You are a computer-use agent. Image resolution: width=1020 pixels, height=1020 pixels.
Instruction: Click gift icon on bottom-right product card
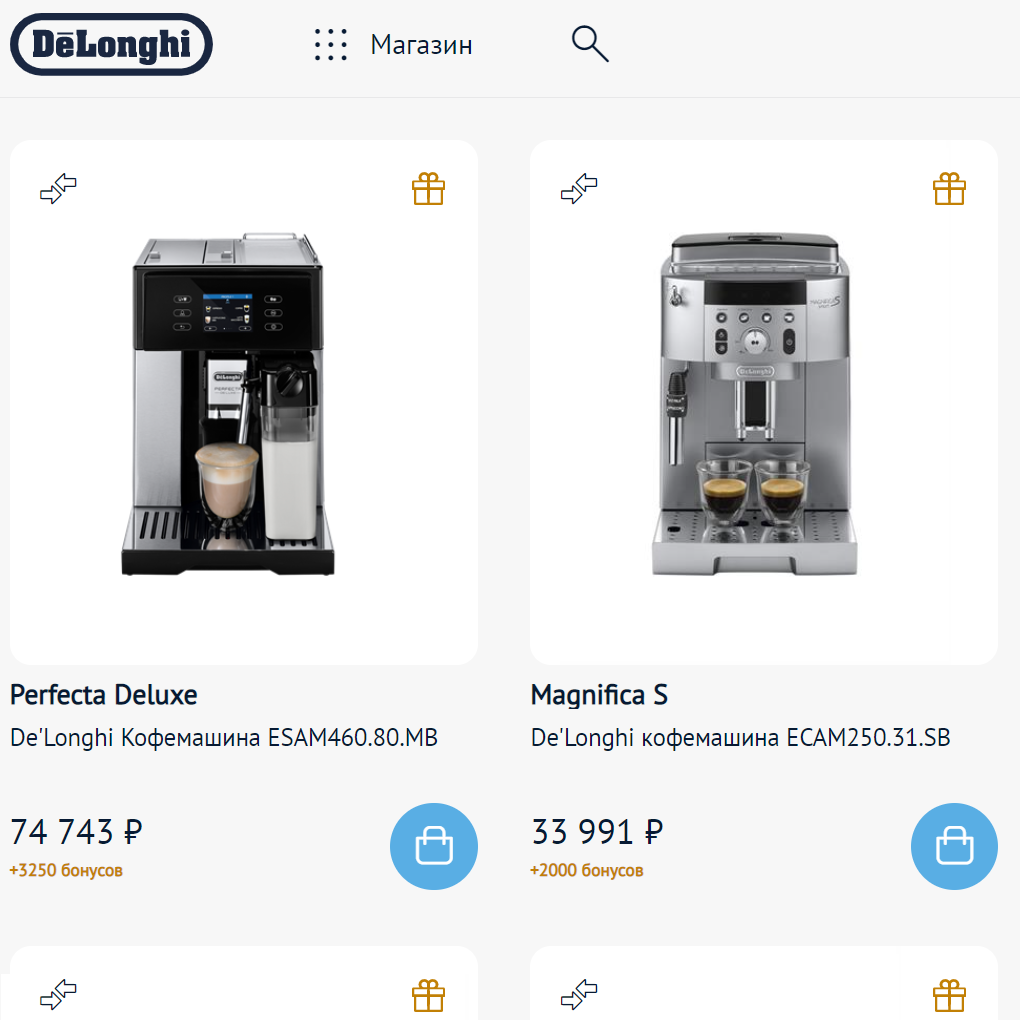(949, 995)
